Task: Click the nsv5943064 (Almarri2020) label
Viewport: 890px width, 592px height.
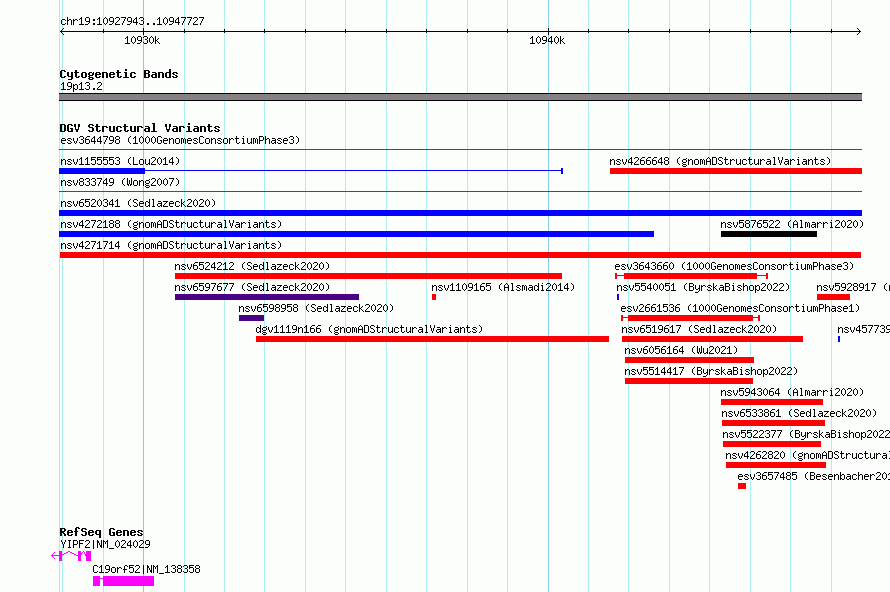Action: tap(792, 392)
